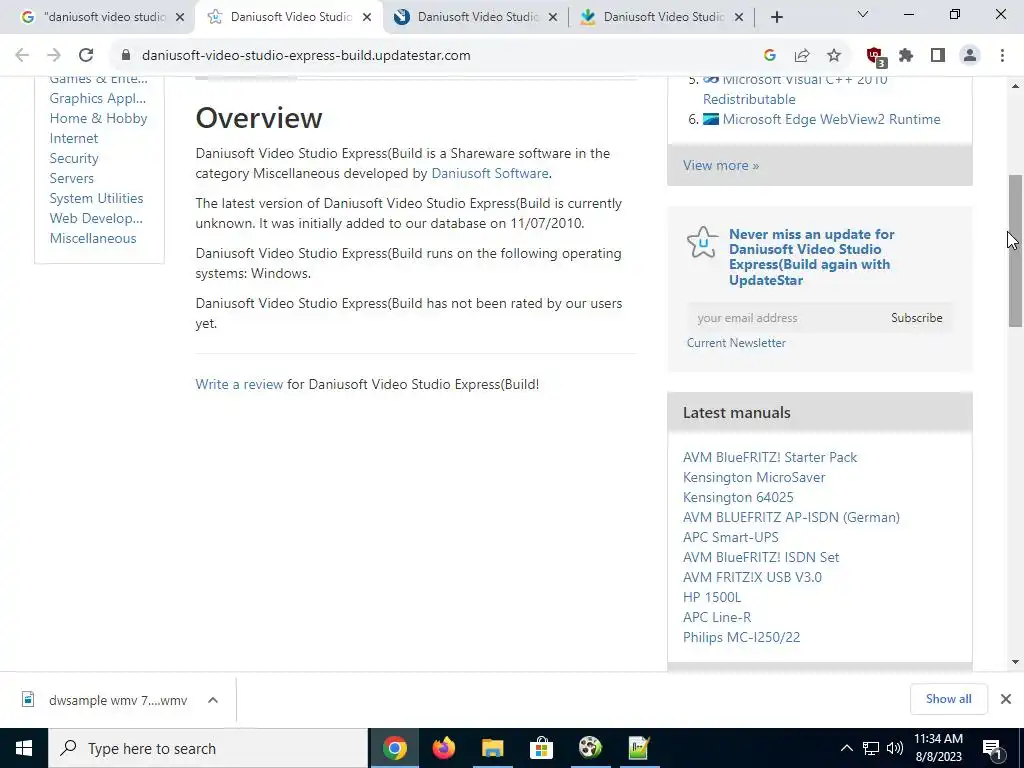
Task: Focus the your email address field
Action: click(x=784, y=318)
